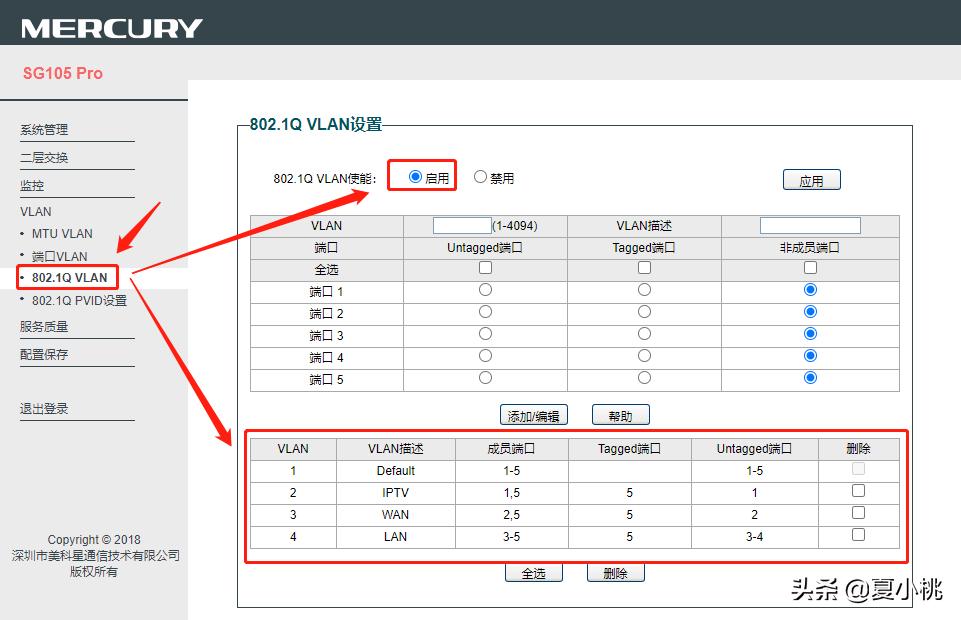Click the 删除 button below table
The image size is (961, 620).
[615, 574]
